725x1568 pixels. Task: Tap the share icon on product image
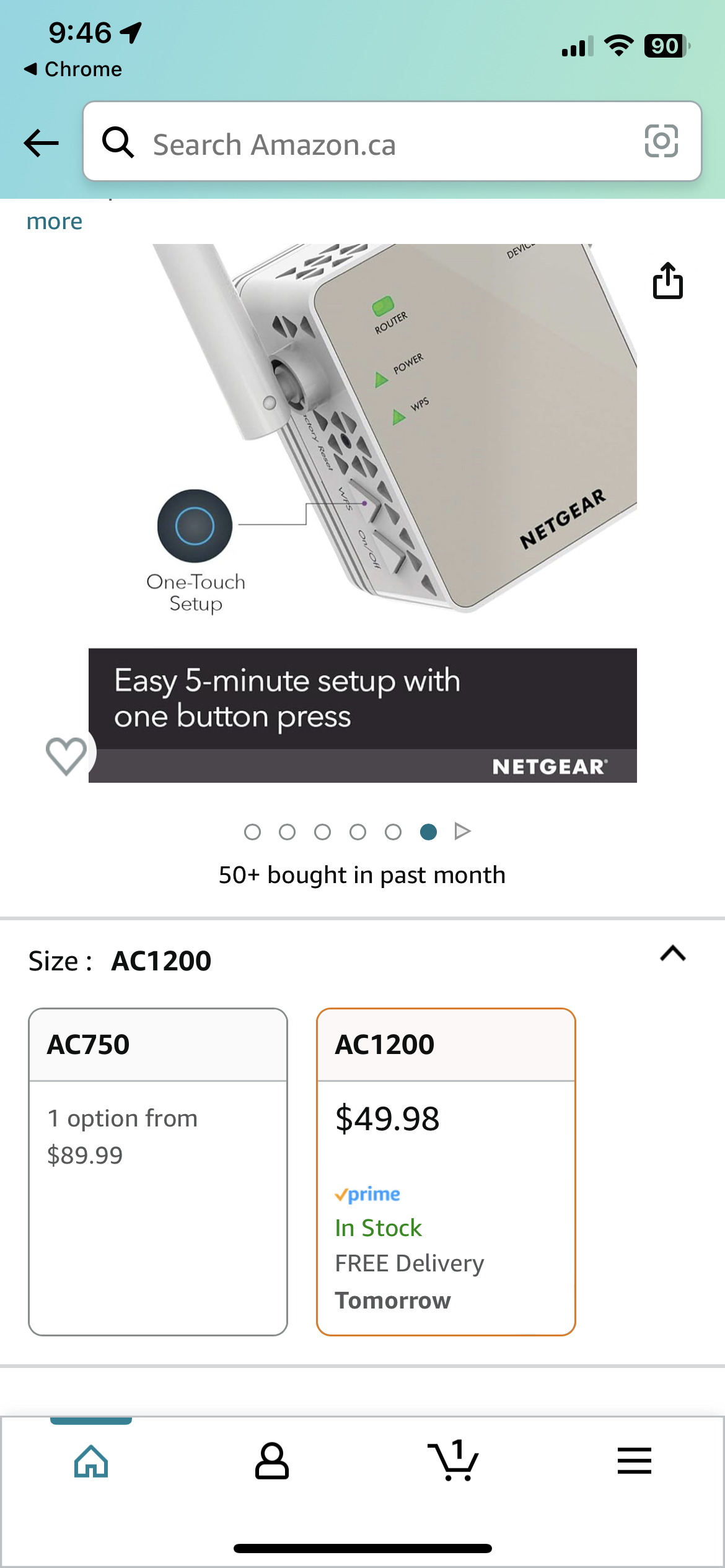[x=667, y=281]
